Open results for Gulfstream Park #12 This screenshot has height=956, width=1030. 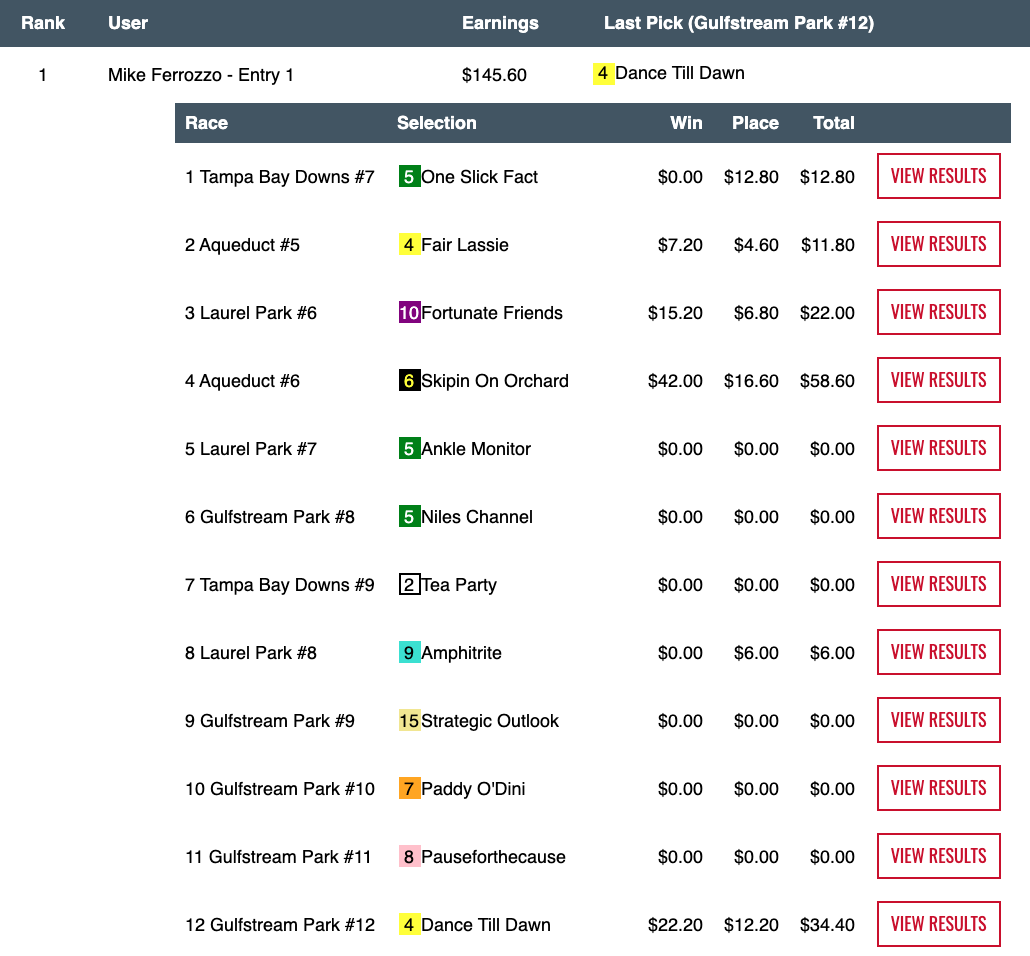pos(938,924)
